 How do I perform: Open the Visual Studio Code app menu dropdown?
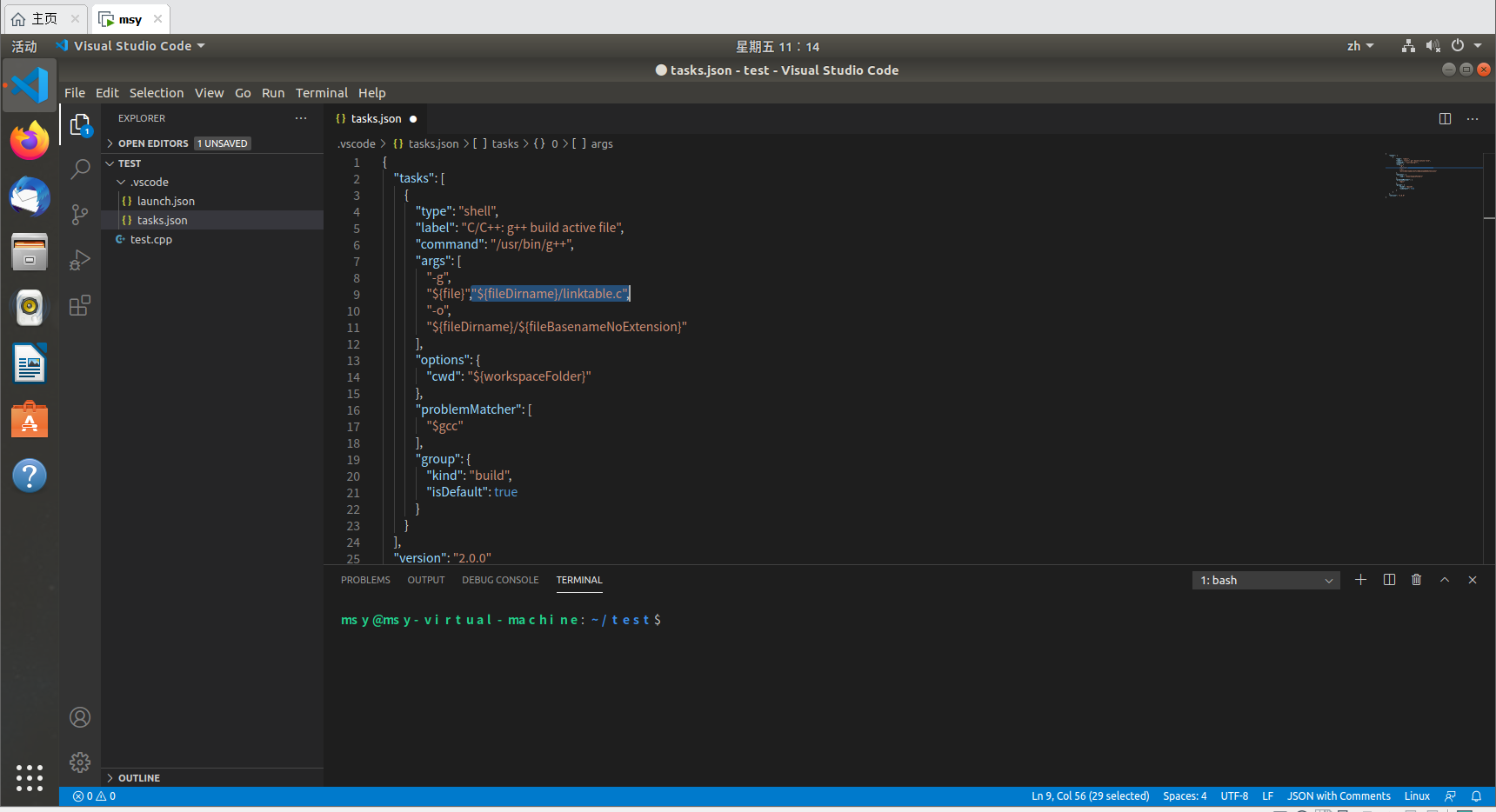click(130, 46)
